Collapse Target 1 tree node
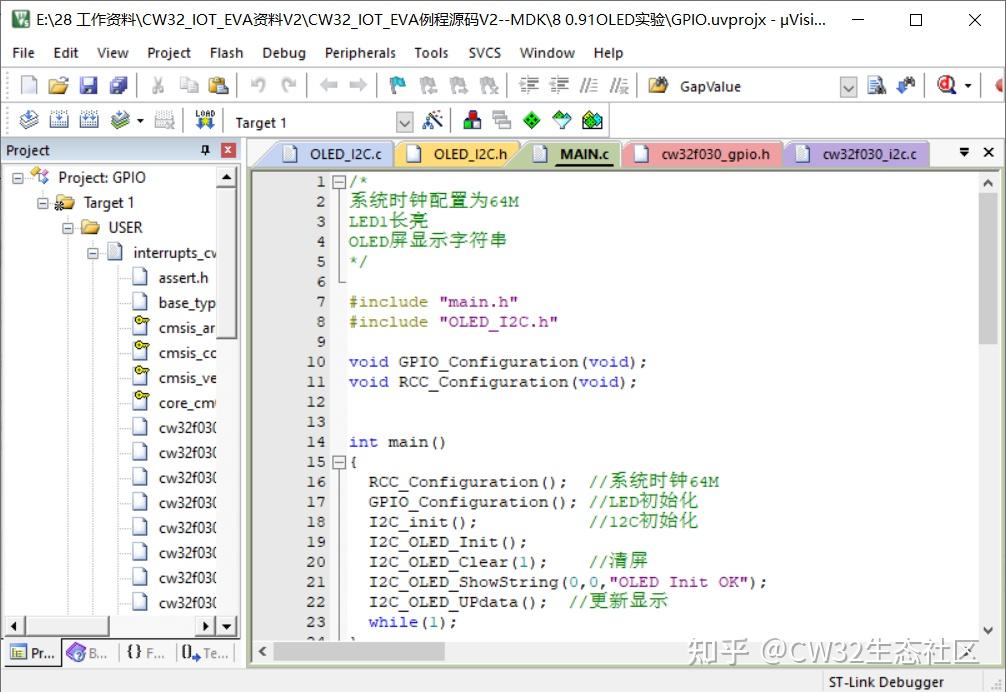The width and height of the screenshot is (1006, 692). tap(42, 203)
